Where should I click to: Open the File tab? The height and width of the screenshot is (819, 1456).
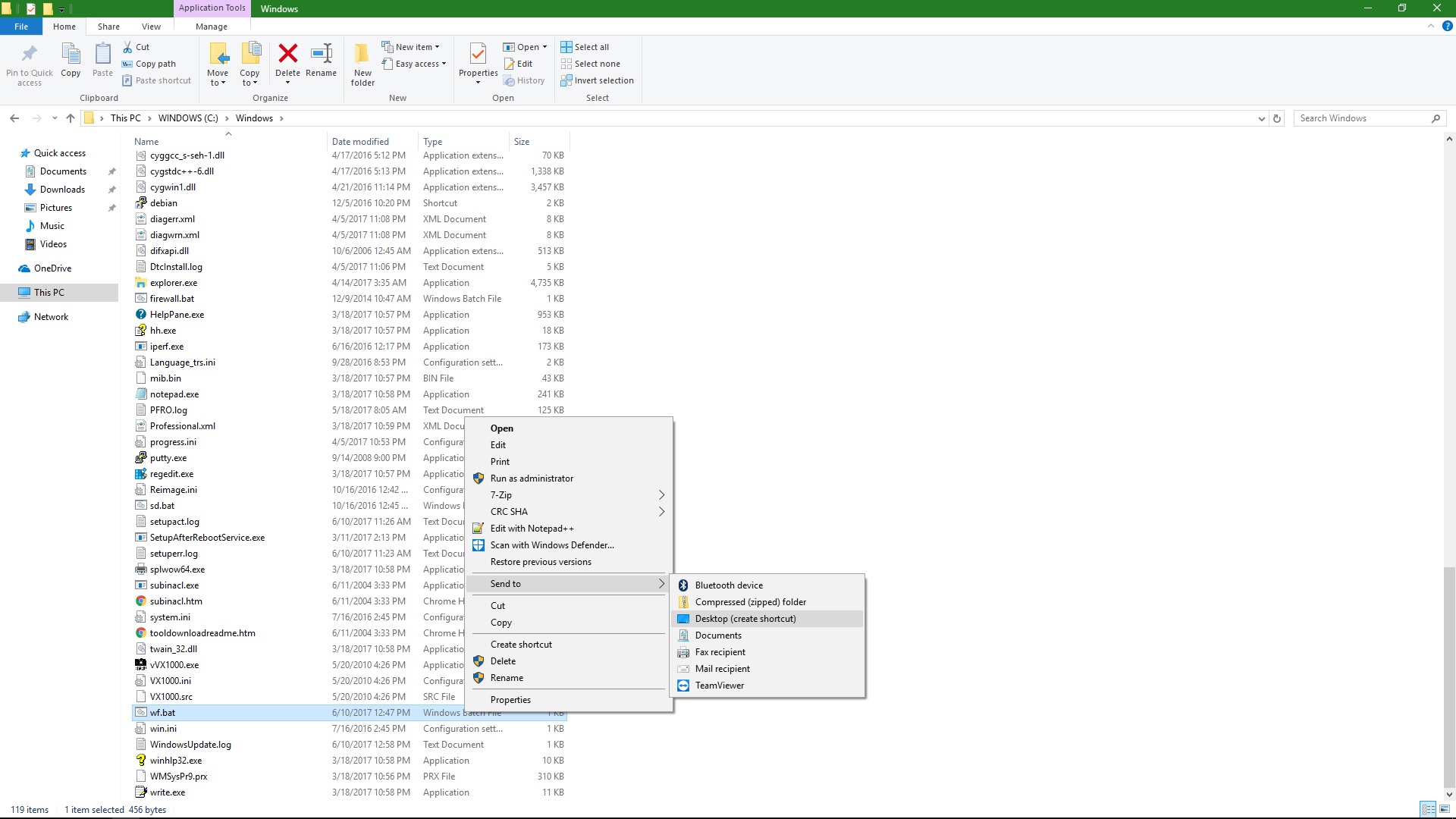21,27
